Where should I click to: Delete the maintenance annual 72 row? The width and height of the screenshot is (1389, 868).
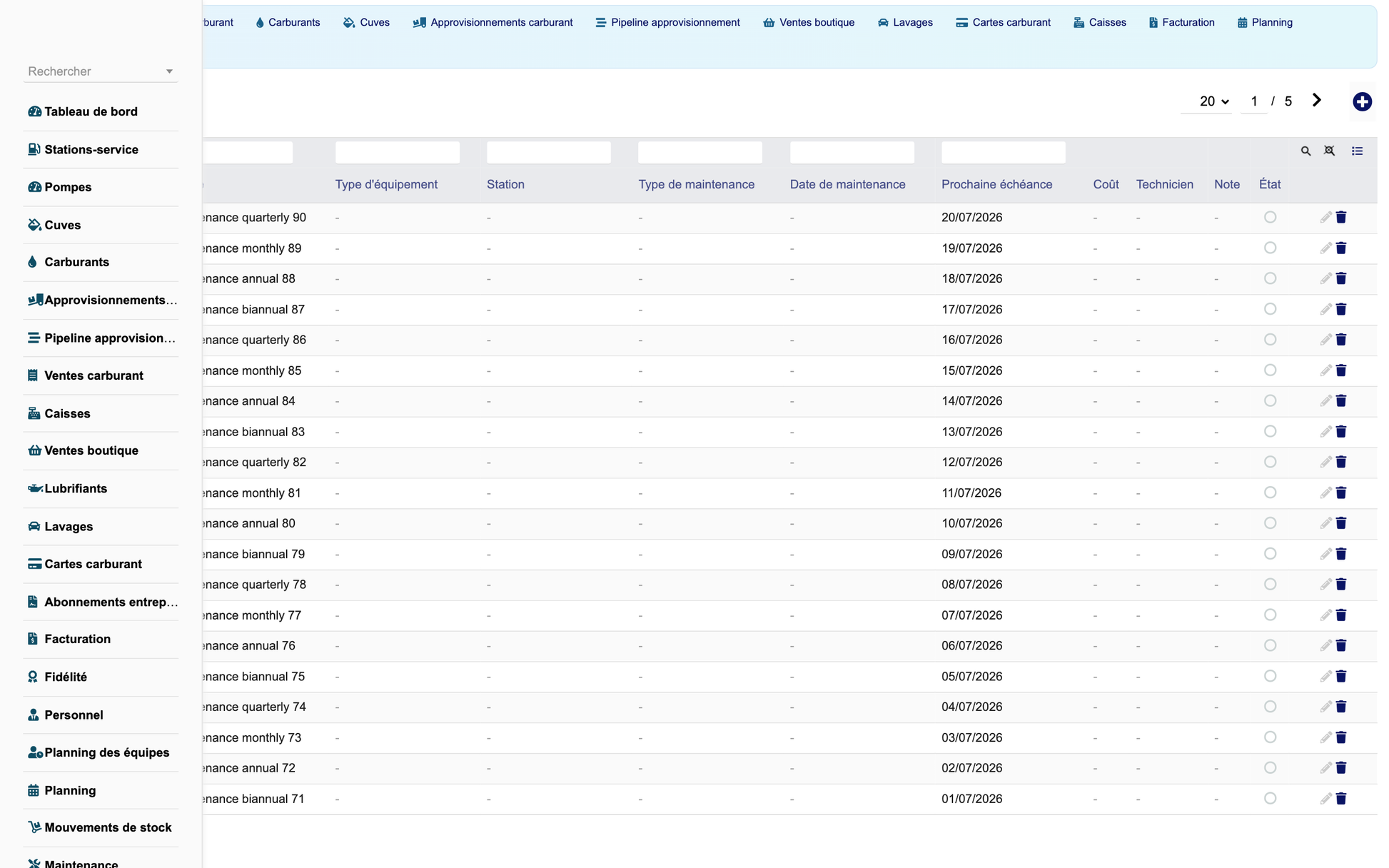tap(1341, 768)
